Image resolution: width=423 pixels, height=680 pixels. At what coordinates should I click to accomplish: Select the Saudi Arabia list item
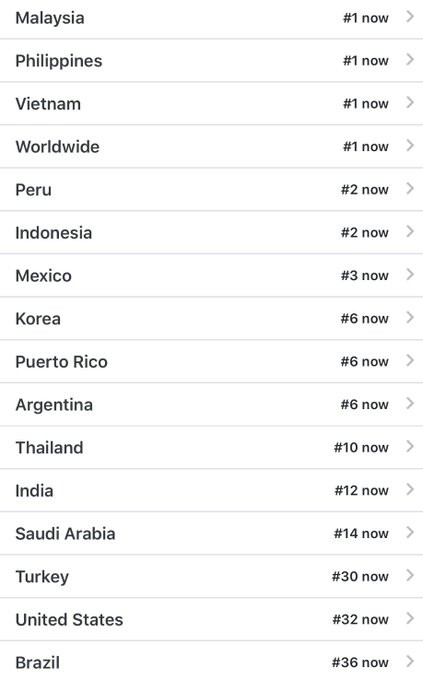211,533
